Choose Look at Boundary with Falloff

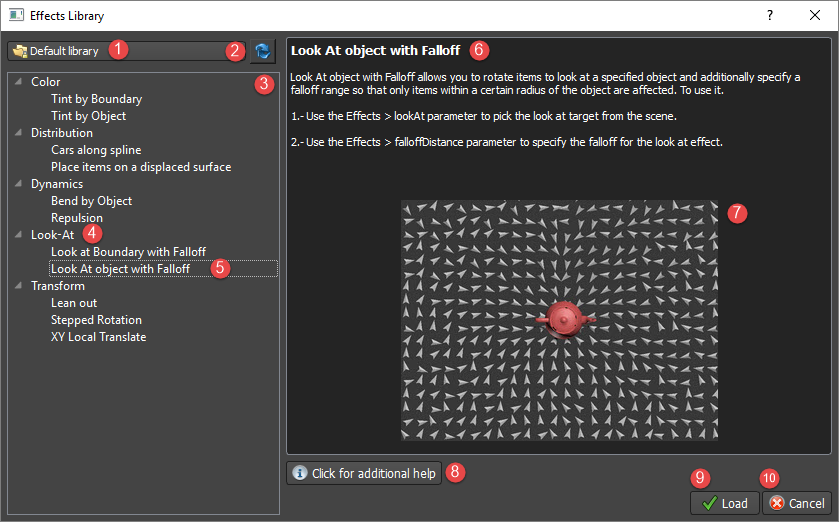pos(128,252)
